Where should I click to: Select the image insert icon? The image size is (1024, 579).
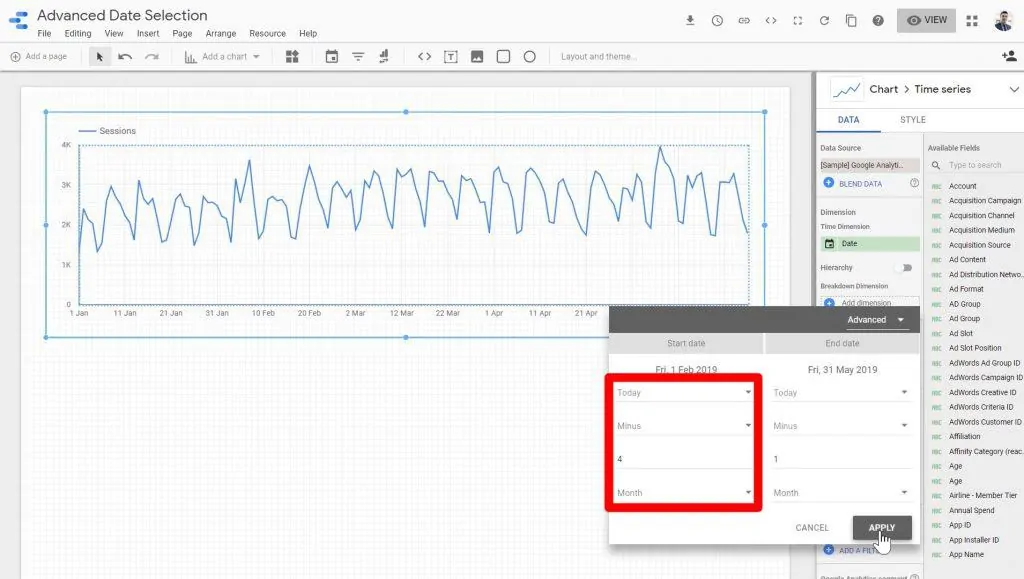tap(477, 57)
